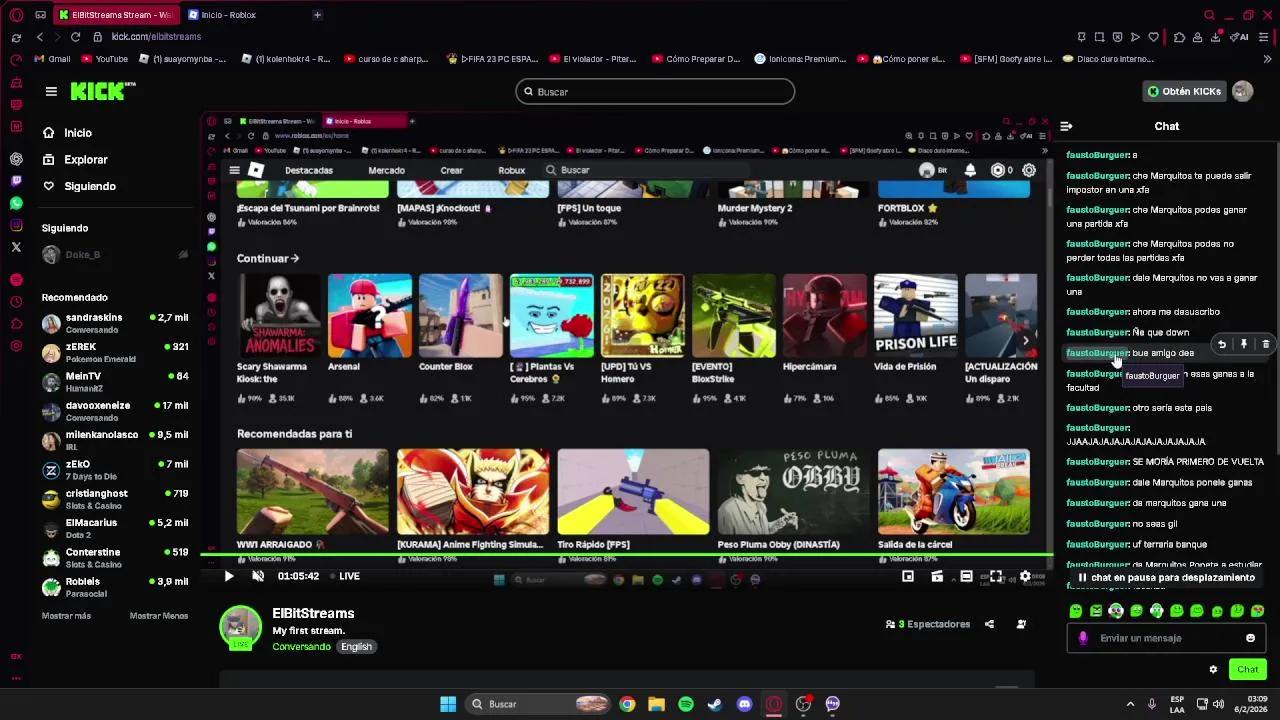Image resolution: width=1280 pixels, height=720 pixels.
Task: Reload the page in browser toolbar
Action: [75, 37]
